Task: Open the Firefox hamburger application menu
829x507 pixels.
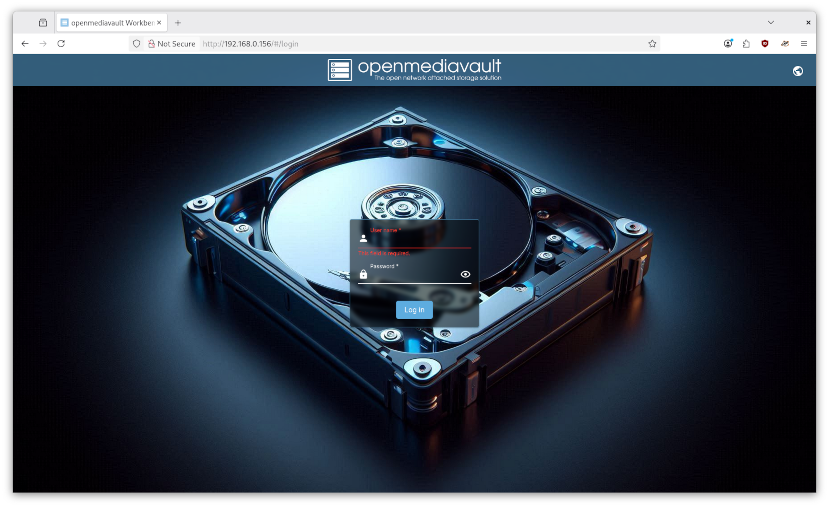Action: pyautogui.click(x=803, y=44)
